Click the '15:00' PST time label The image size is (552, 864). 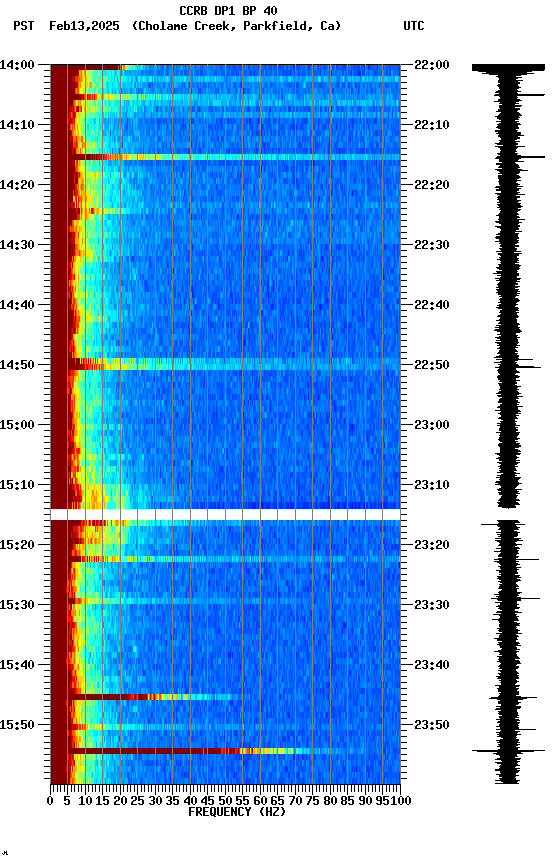[x=17, y=425]
